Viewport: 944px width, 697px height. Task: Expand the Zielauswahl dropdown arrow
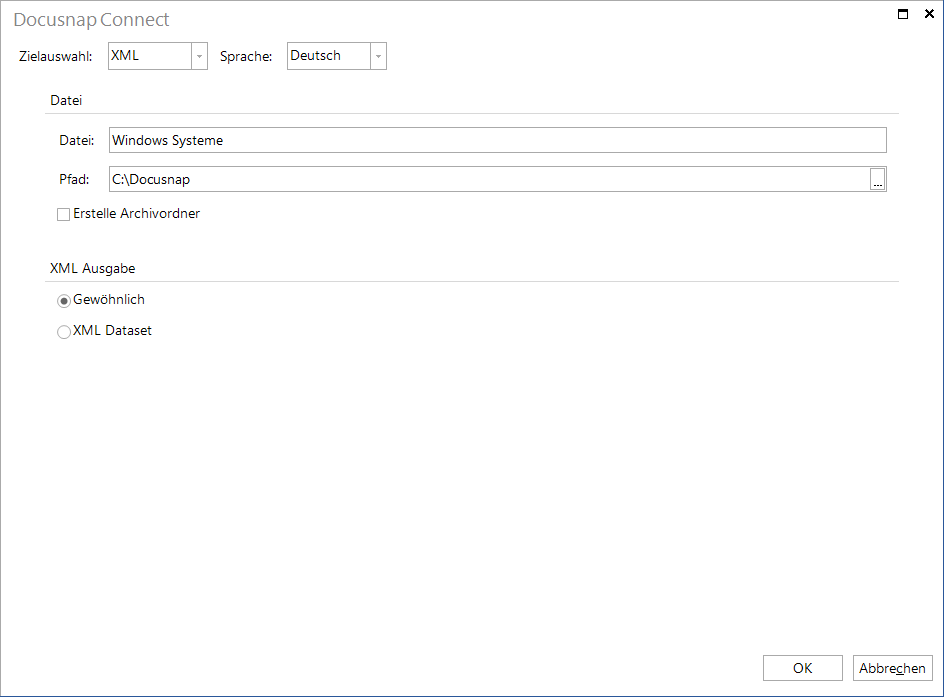click(x=199, y=56)
